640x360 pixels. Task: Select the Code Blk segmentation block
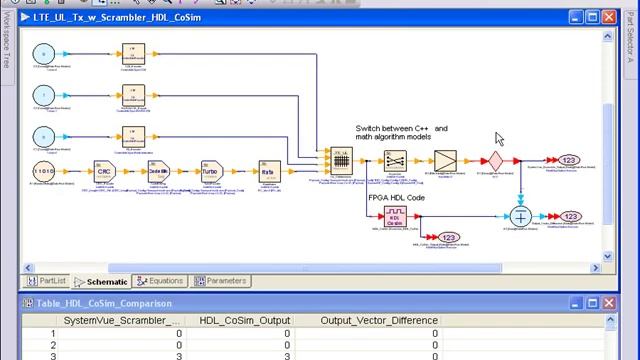point(158,171)
